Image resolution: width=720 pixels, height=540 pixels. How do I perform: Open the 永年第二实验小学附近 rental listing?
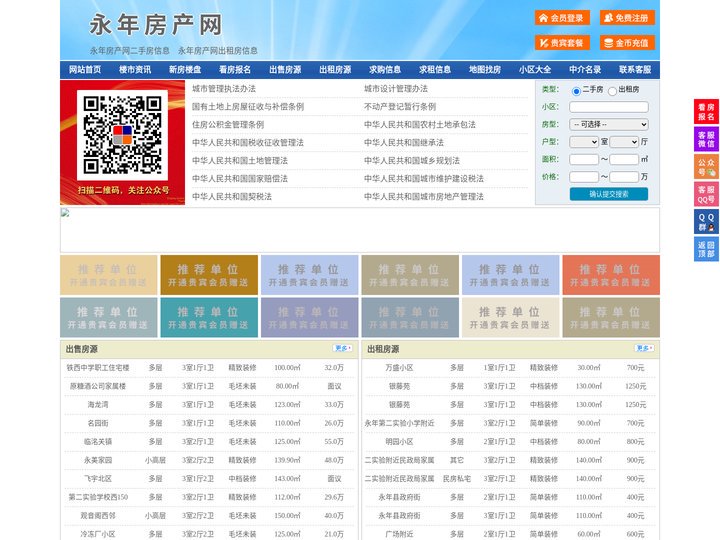(399, 423)
